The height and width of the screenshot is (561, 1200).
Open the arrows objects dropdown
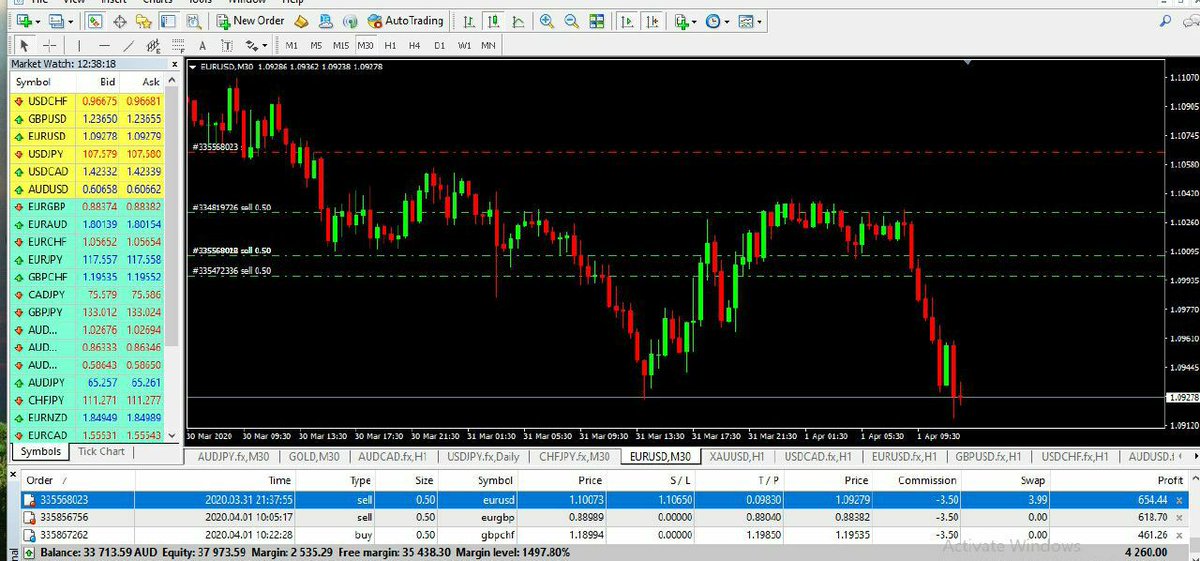[x=256, y=46]
